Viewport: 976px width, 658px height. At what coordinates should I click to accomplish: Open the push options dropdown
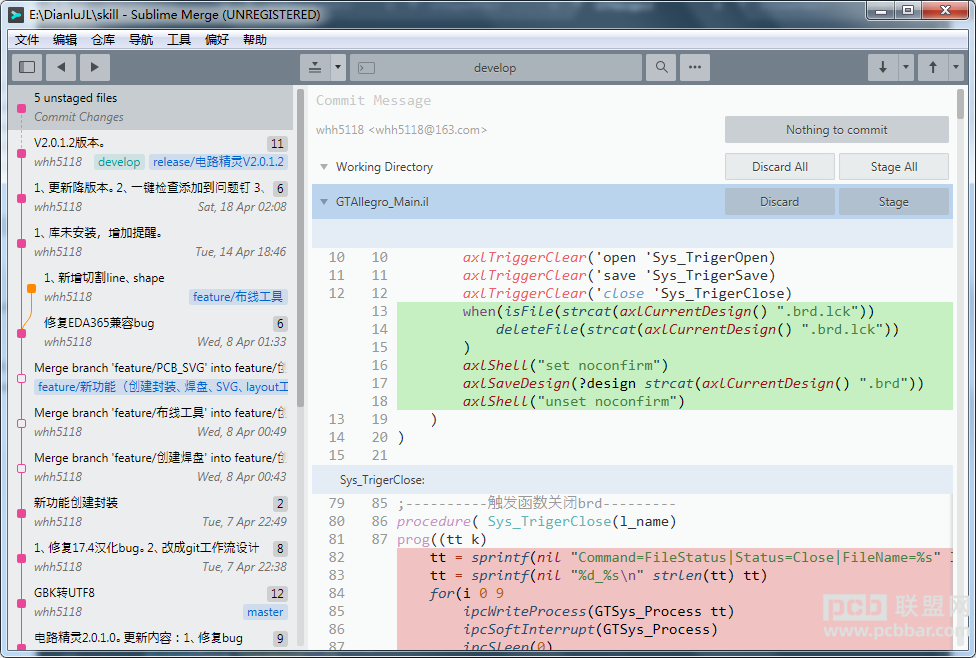tap(956, 67)
